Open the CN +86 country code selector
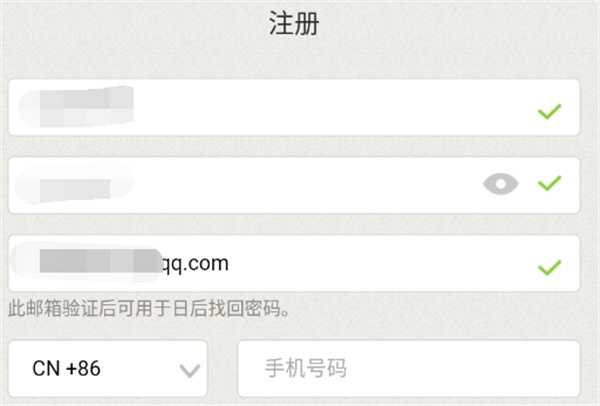The height and width of the screenshot is (406, 600). [108, 369]
